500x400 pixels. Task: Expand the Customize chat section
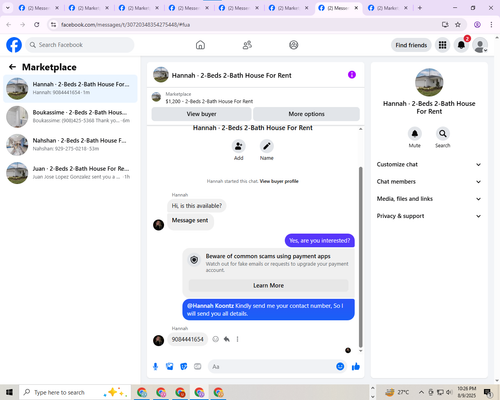[429, 164]
